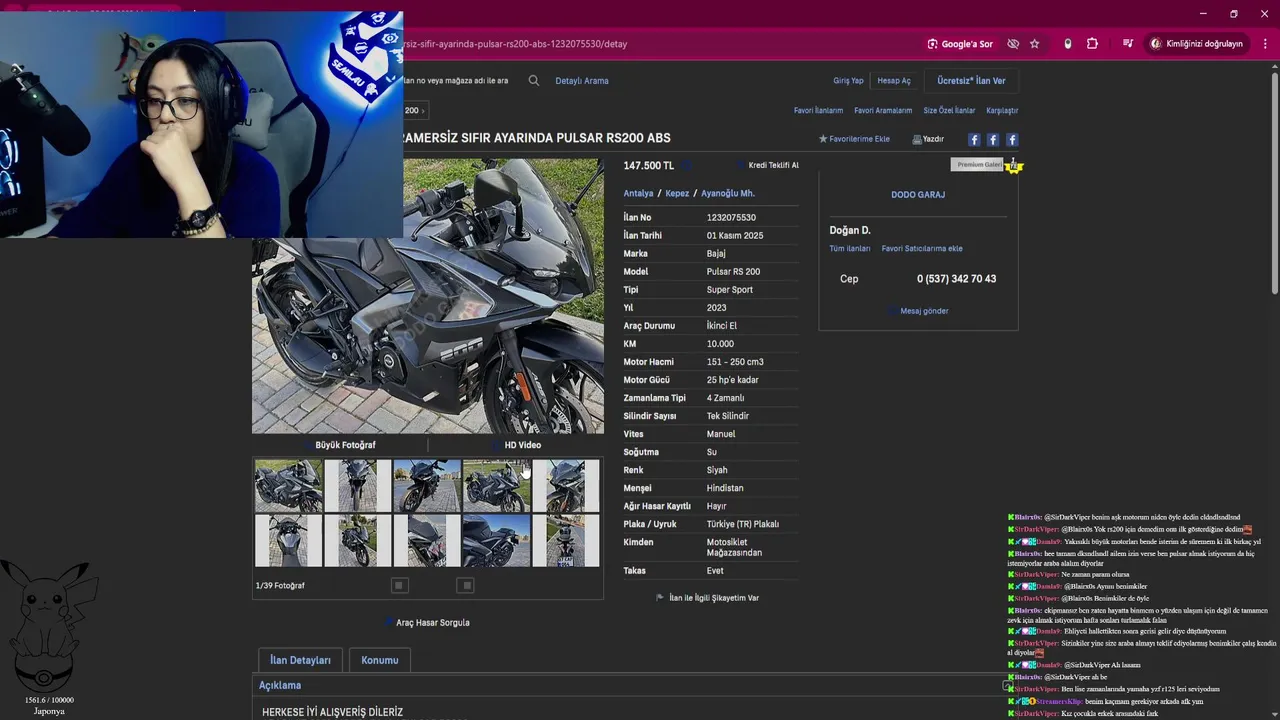Screen dimensions: 1280x720
Task: Open Karşılaştır menu link
Action: coord(1002,111)
